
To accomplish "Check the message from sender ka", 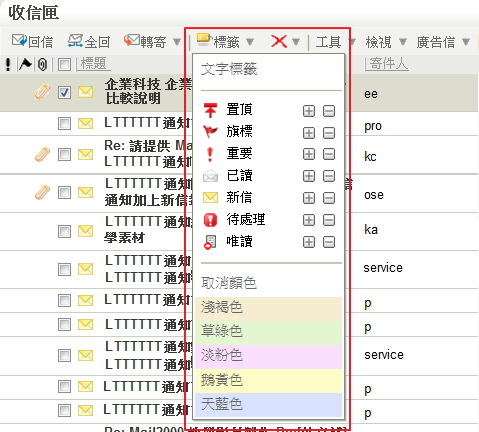I will tap(64, 231).
